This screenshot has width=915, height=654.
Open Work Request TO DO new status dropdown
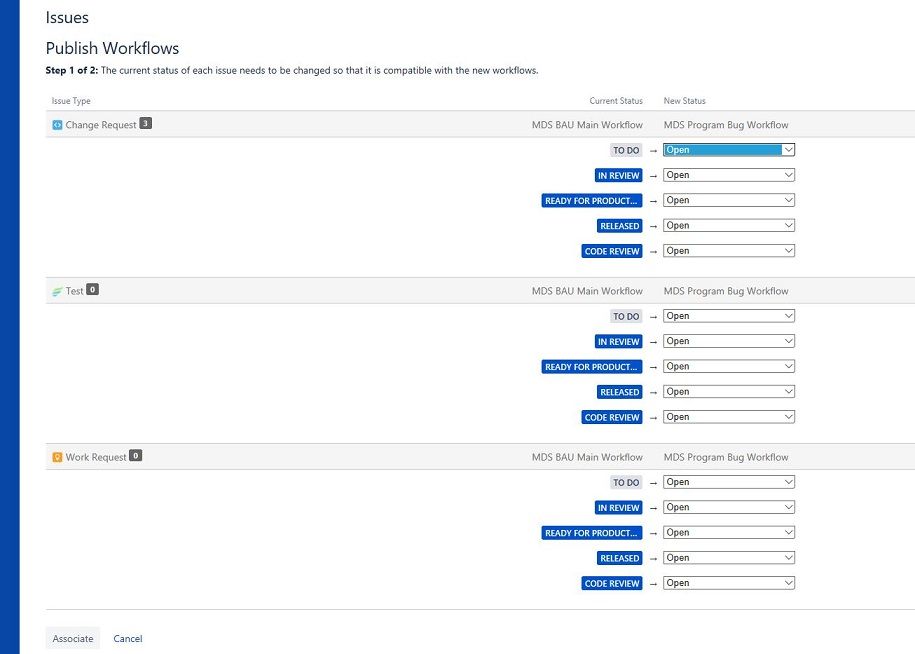[729, 482]
